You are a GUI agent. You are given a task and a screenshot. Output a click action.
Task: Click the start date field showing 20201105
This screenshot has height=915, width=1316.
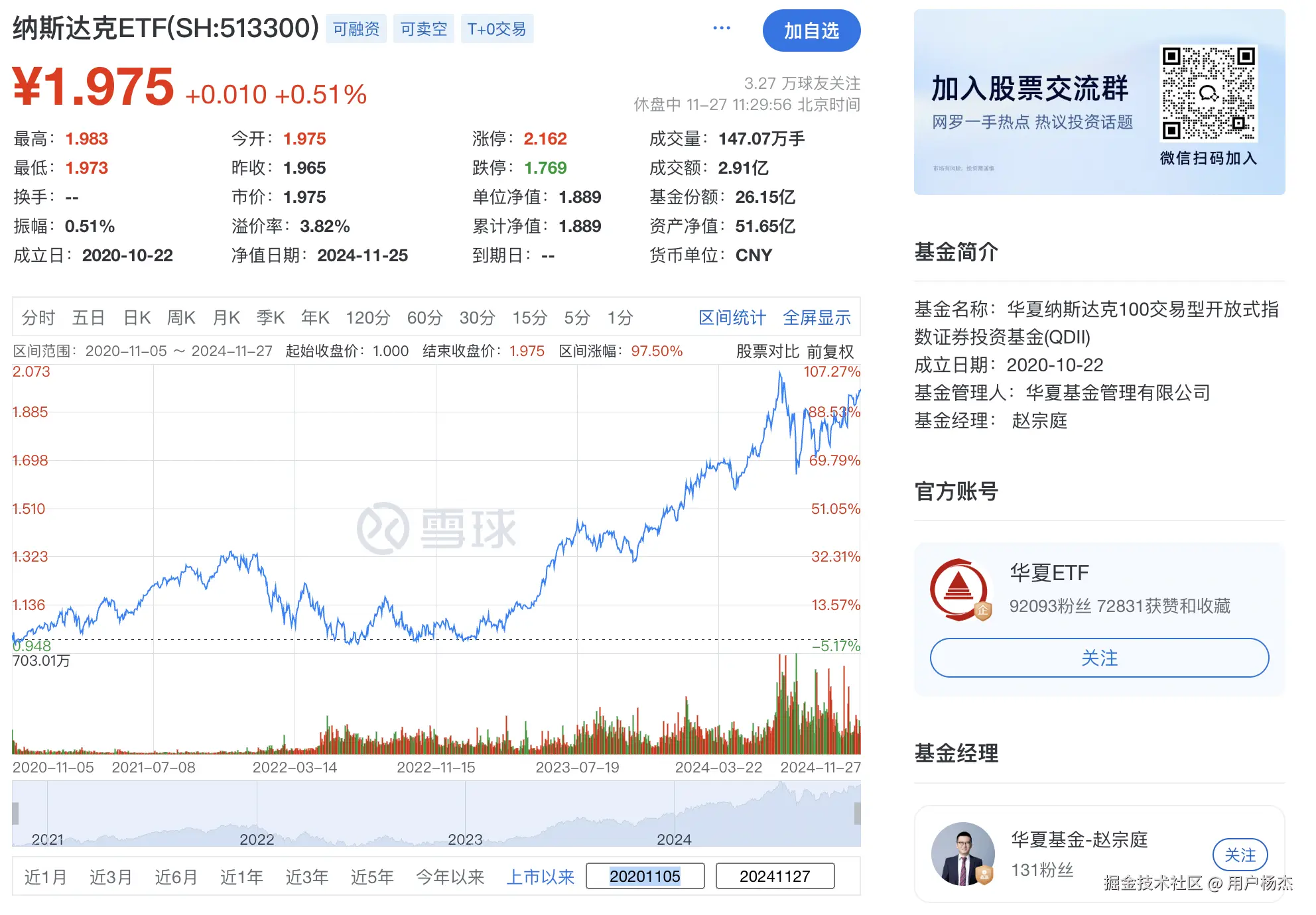[644, 875]
